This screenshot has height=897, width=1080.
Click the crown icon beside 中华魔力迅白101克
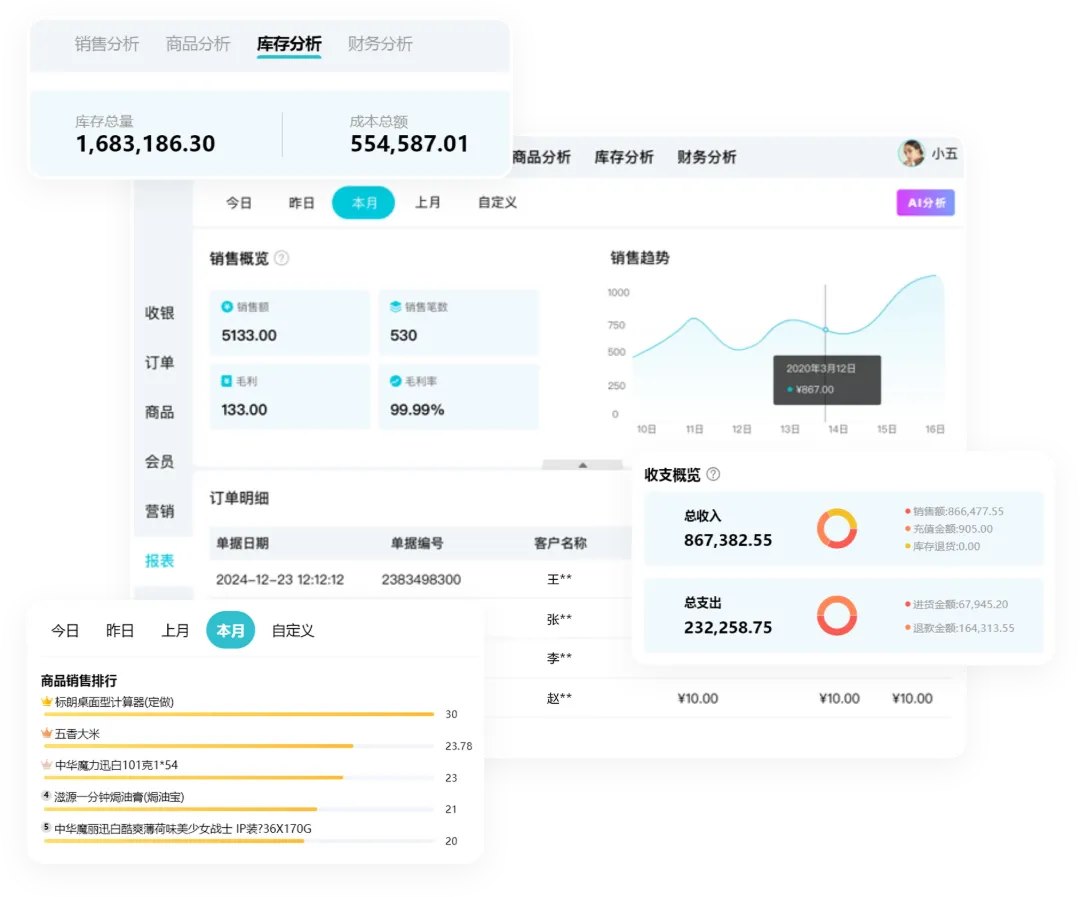(47, 765)
